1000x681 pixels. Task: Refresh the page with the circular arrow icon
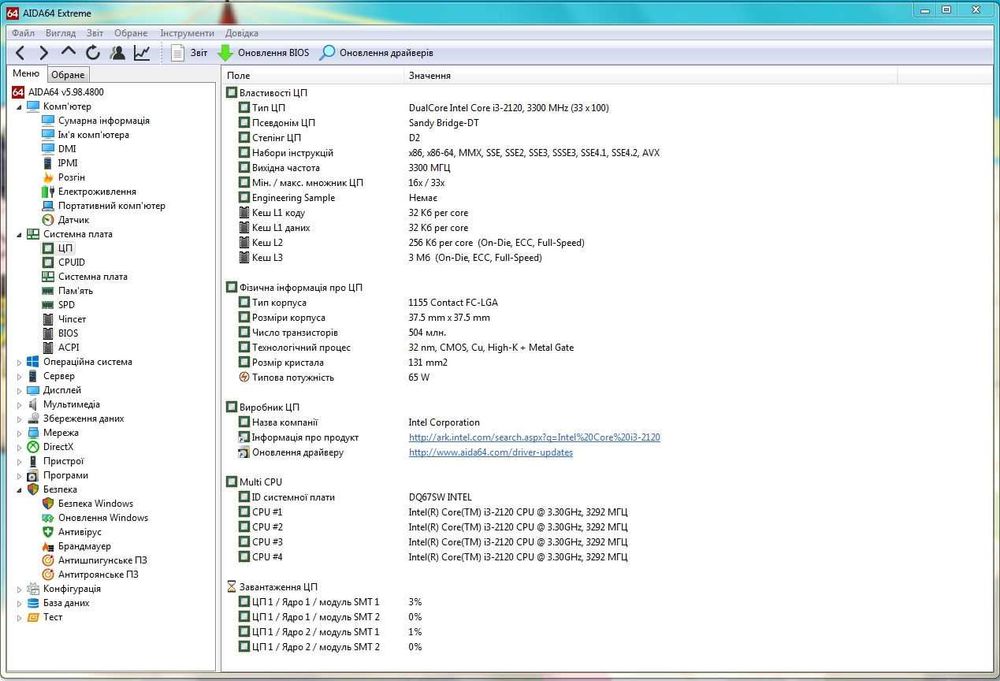[x=93, y=53]
